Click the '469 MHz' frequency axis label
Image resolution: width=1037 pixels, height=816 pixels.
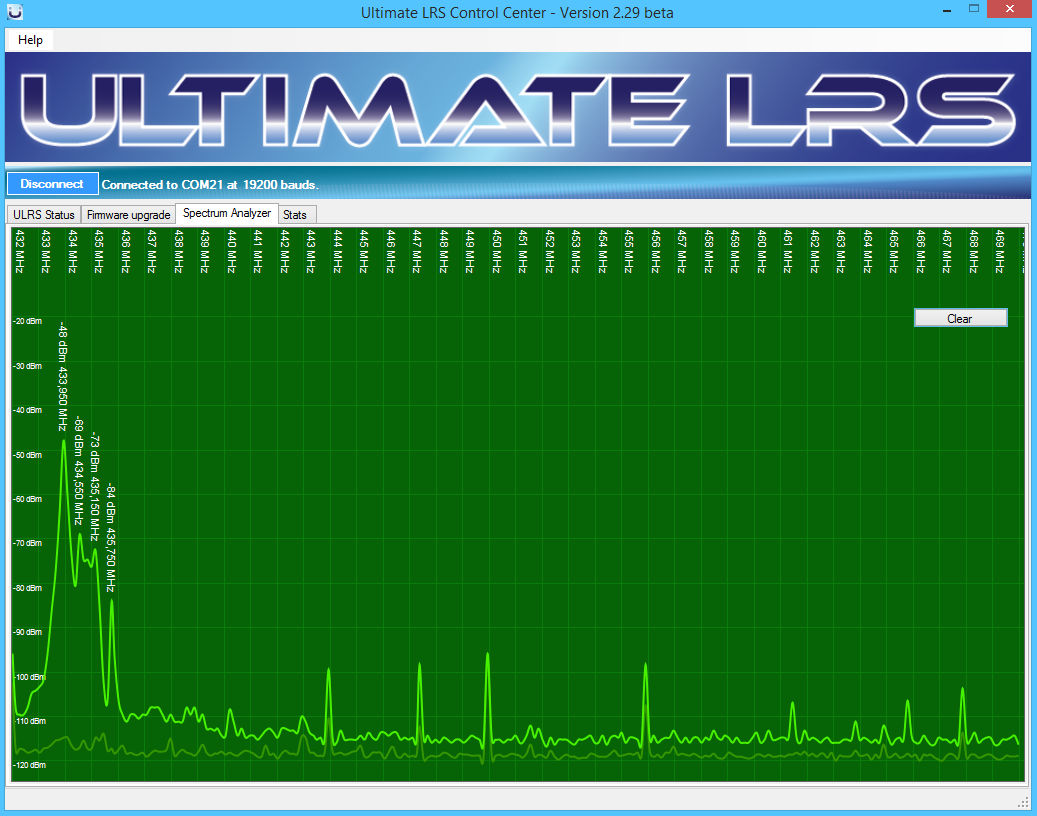click(x=999, y=251)
